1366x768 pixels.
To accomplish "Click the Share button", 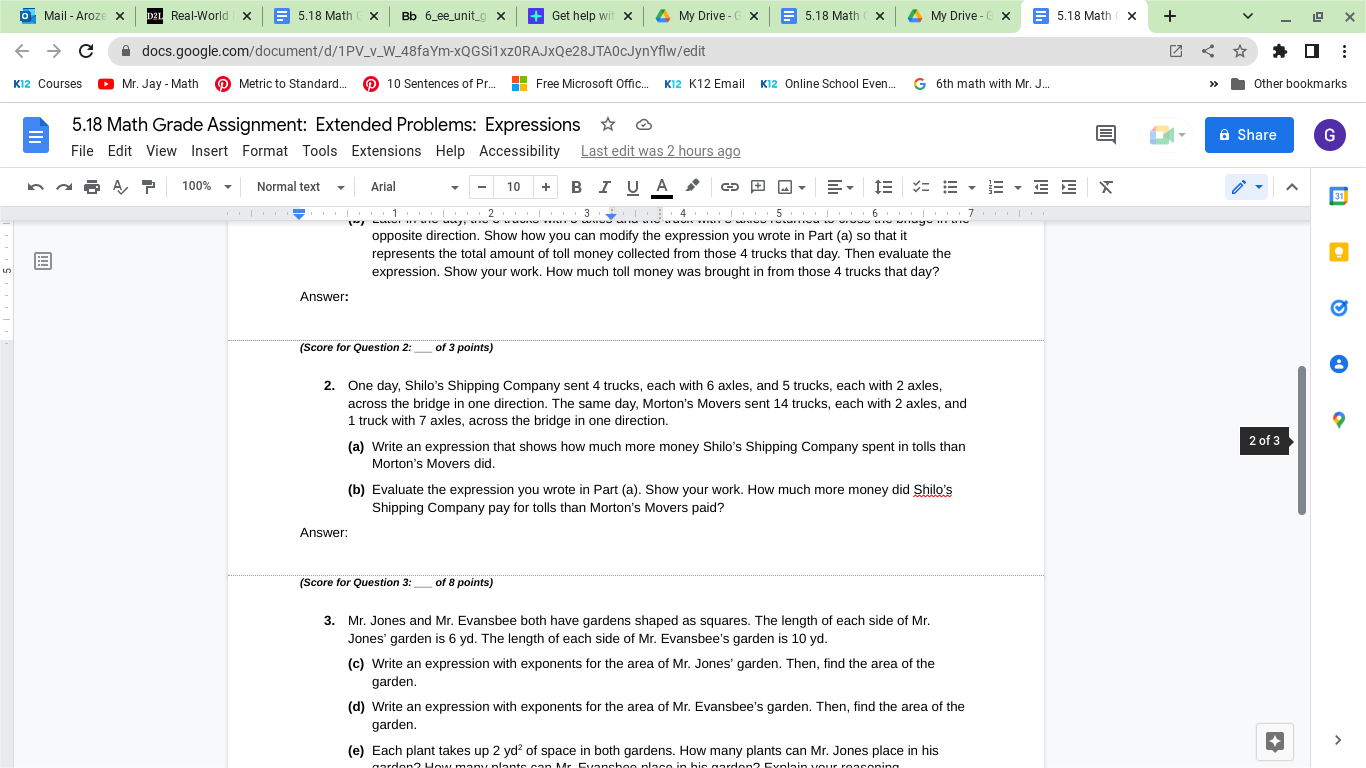I will 1248,134.
